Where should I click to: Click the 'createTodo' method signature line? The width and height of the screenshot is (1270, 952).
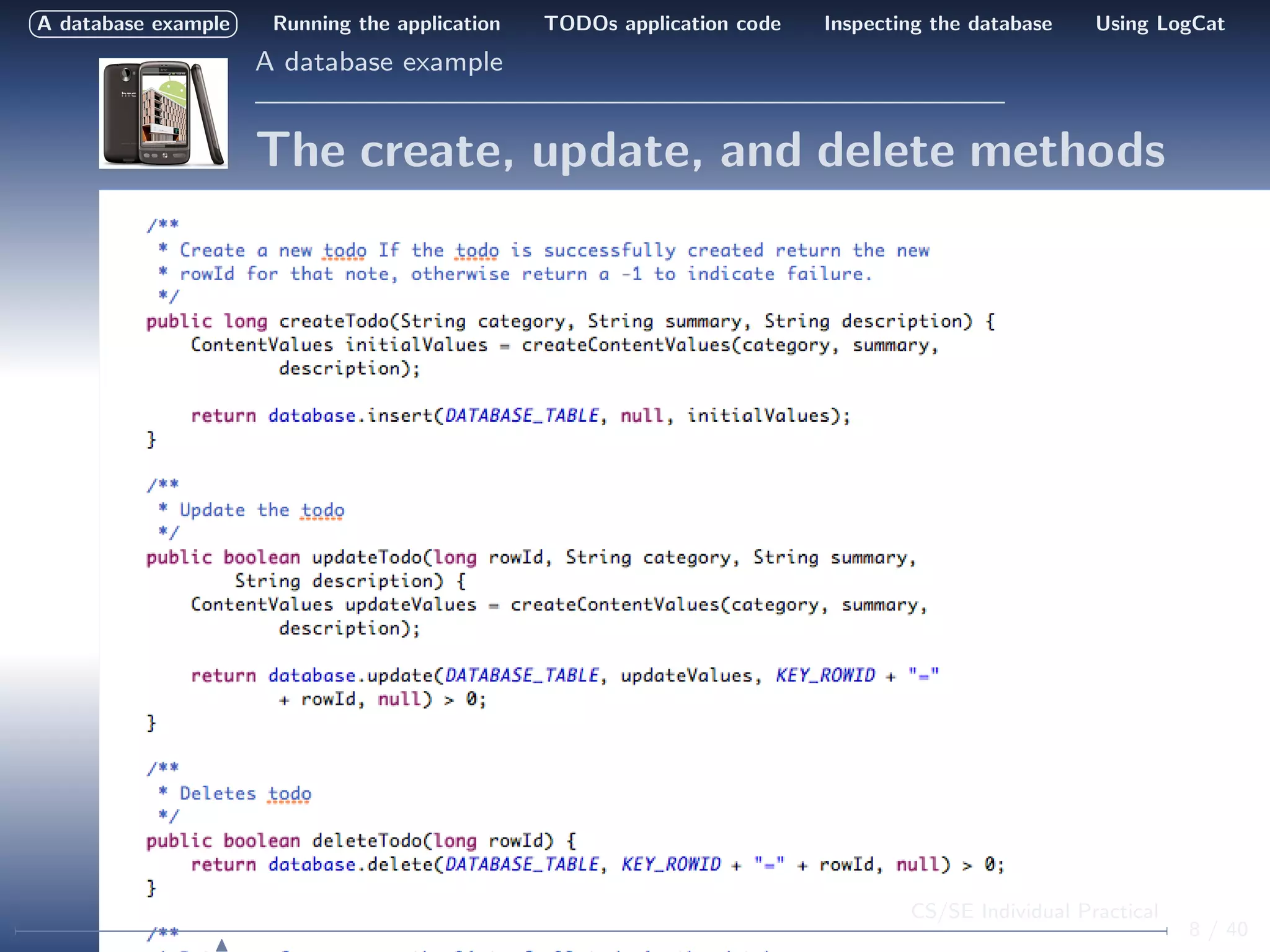coord(571,322)
